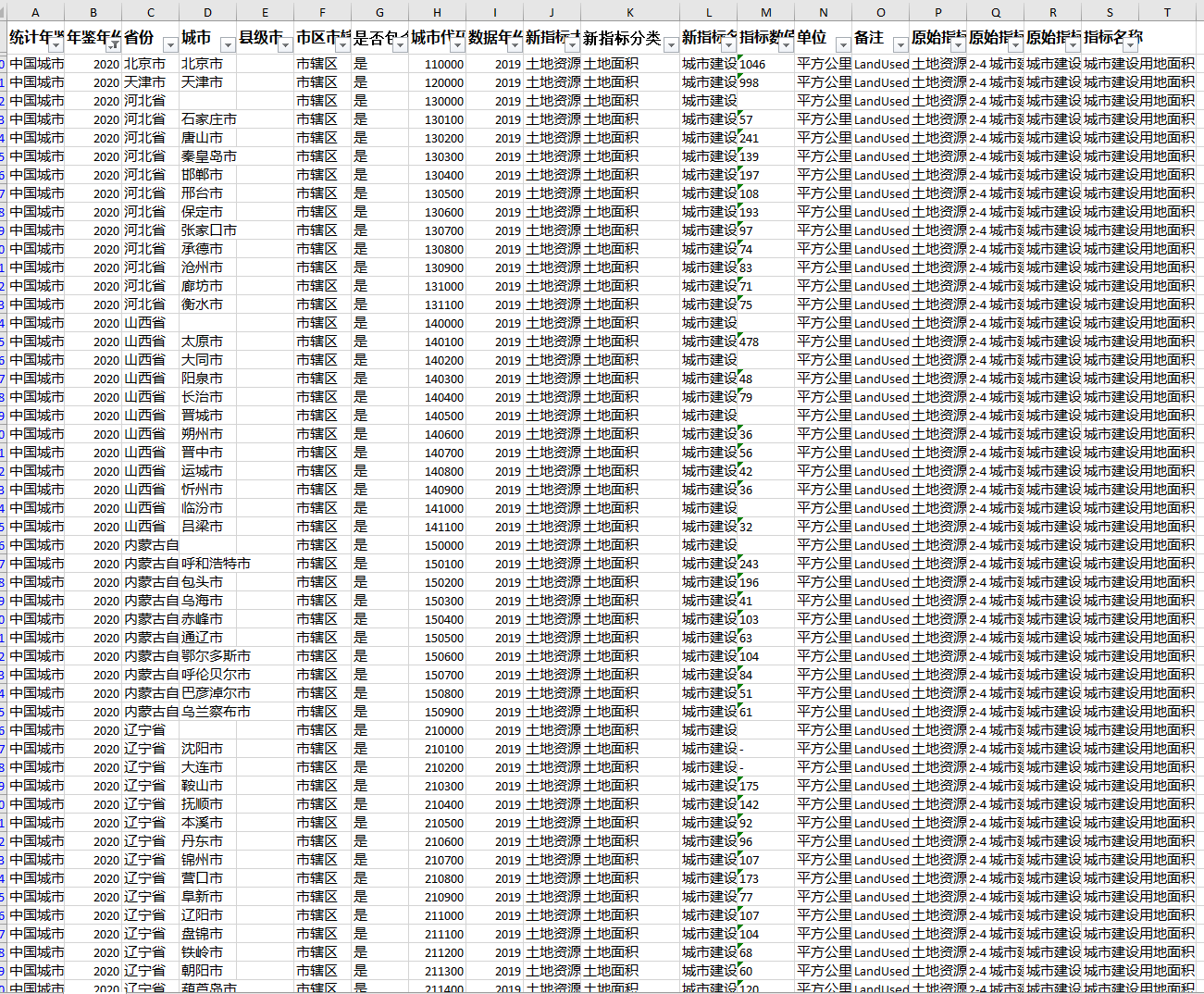The width and height of the screenshot is (1204, 994).
Task: Select the 鄂尔多斯市 city cell
Action: coord(208,656)
